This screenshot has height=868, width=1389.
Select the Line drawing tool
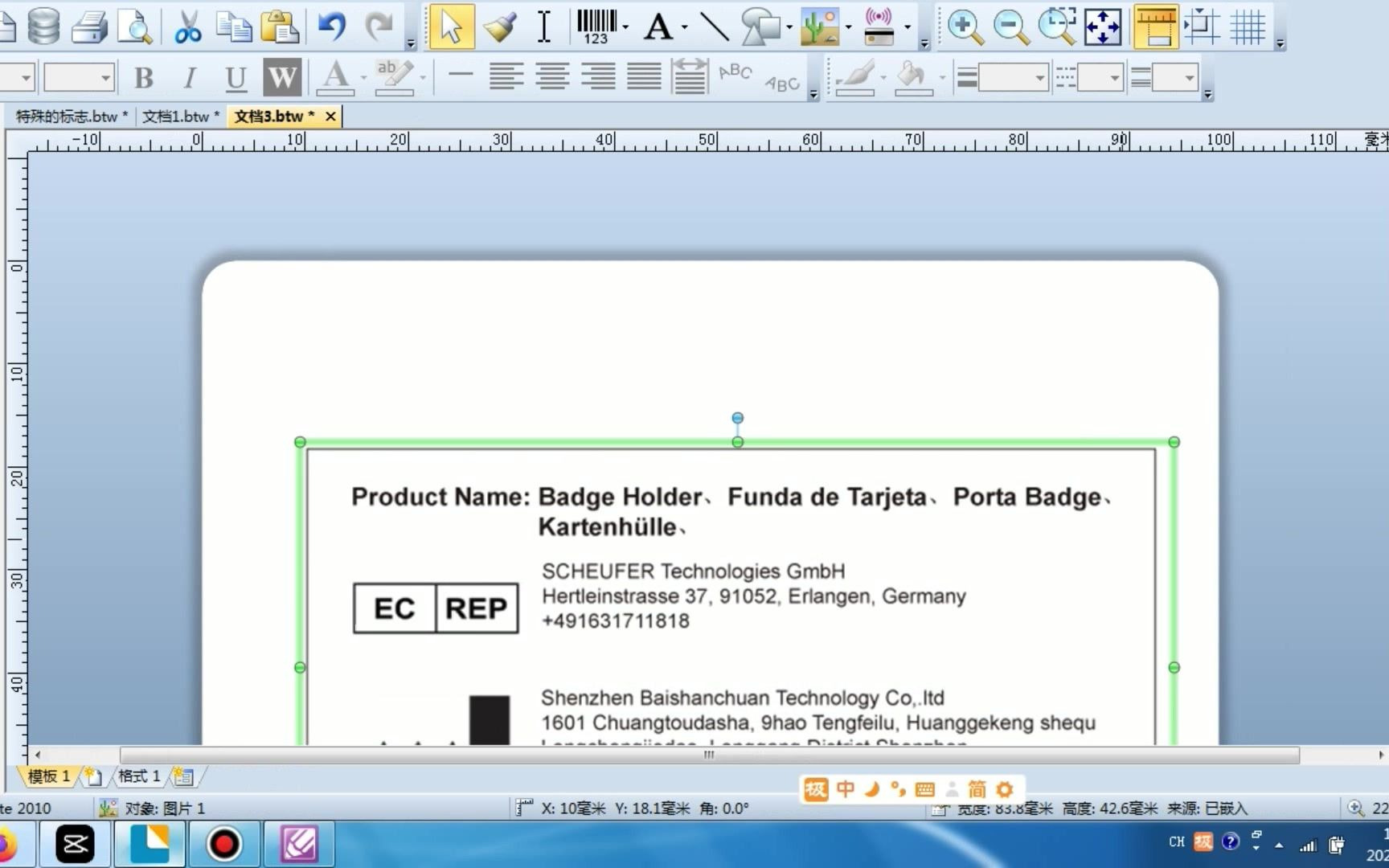(x=714, y=27)
